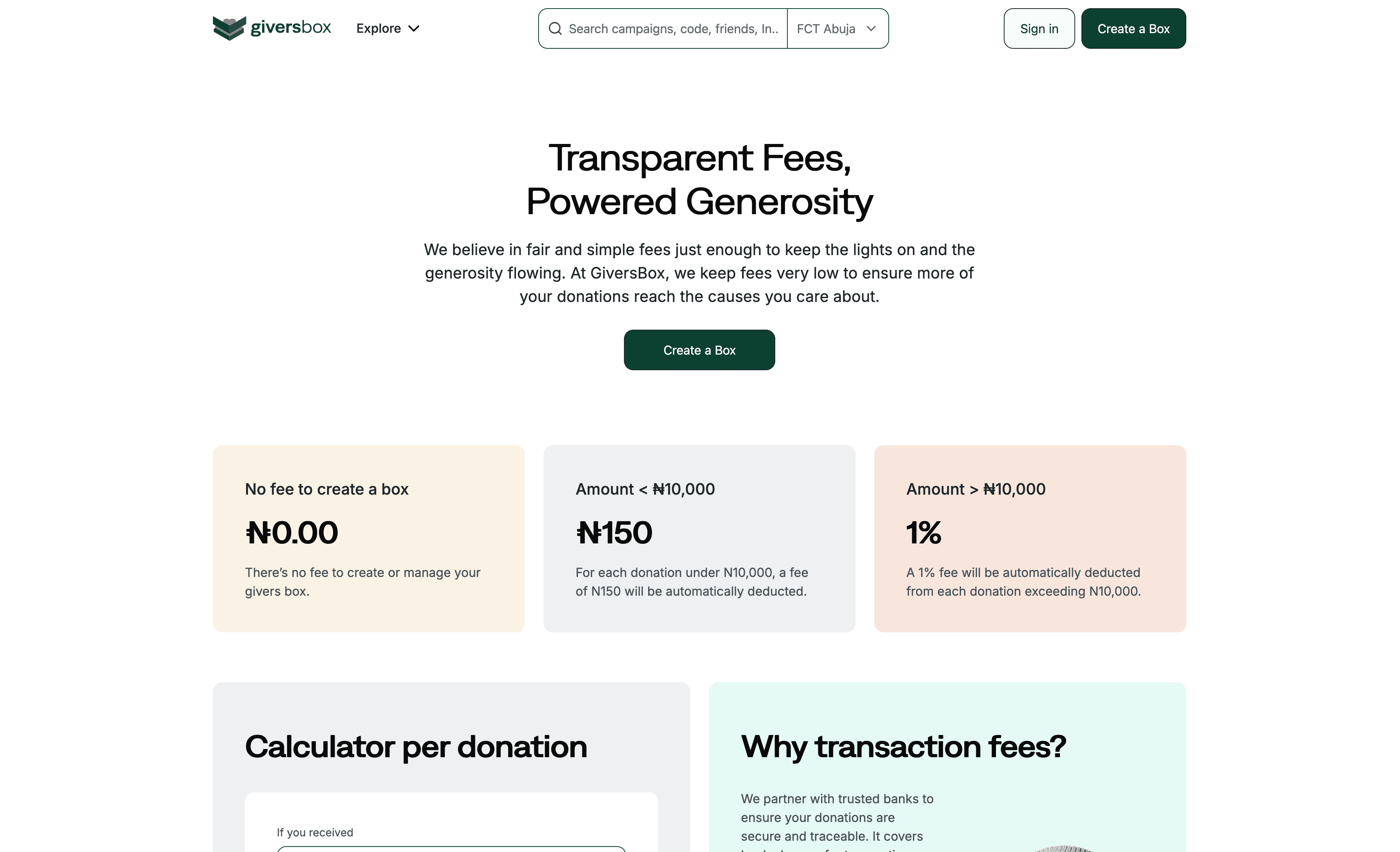Click the giversbox wordmark text
This screenshot has width=1400, height=852.
(291, 27)
